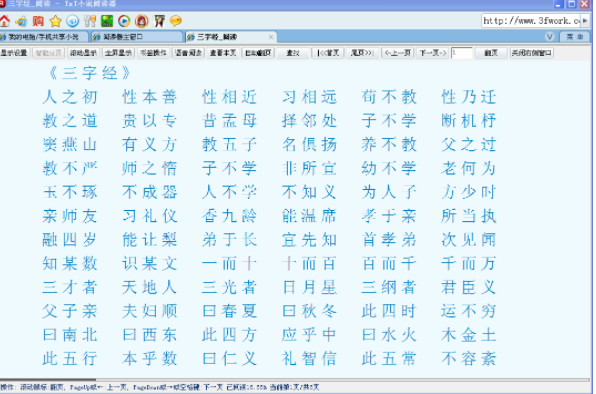Click the text 此五行

tap(70, 359)
